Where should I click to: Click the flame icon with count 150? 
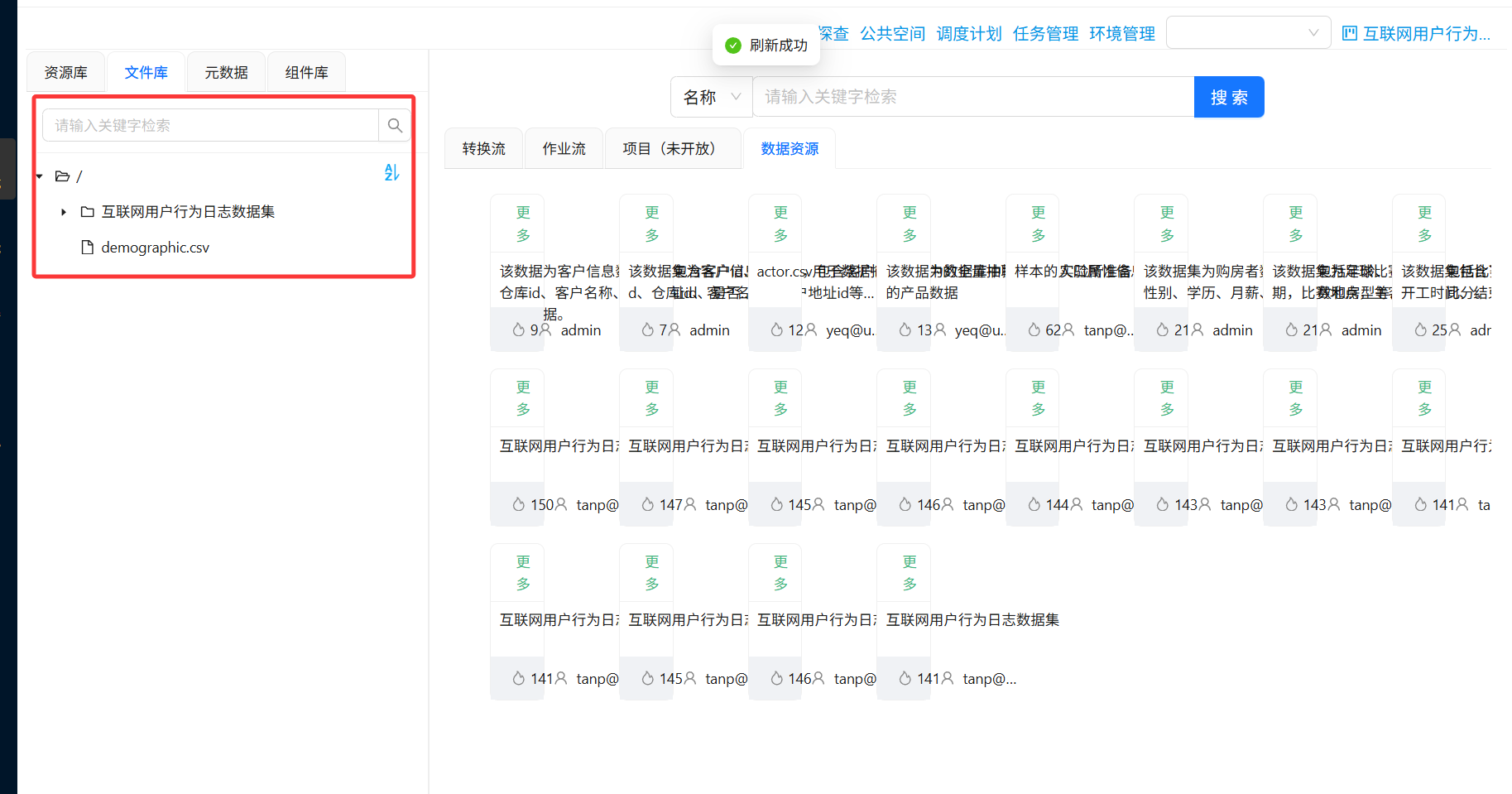(519, 504)
